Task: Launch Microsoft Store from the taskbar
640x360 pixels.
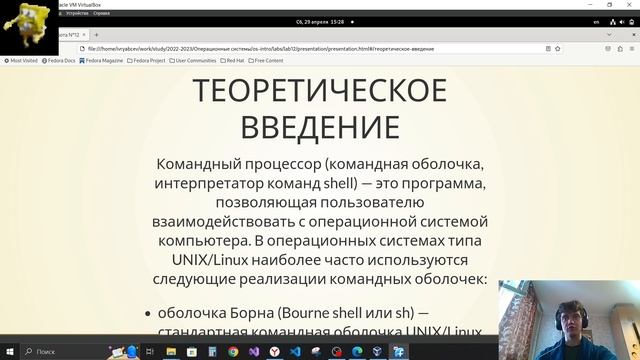Action: click(191, 351)
